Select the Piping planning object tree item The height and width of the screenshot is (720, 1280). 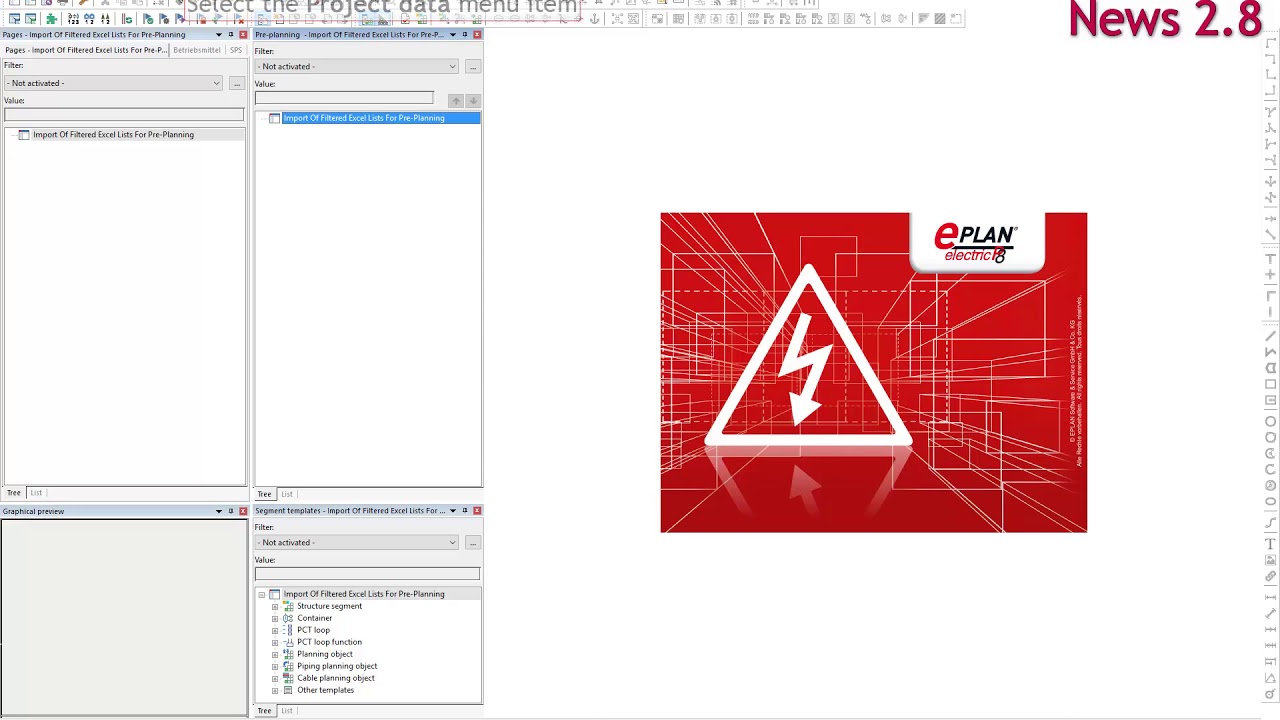[337, 666]
